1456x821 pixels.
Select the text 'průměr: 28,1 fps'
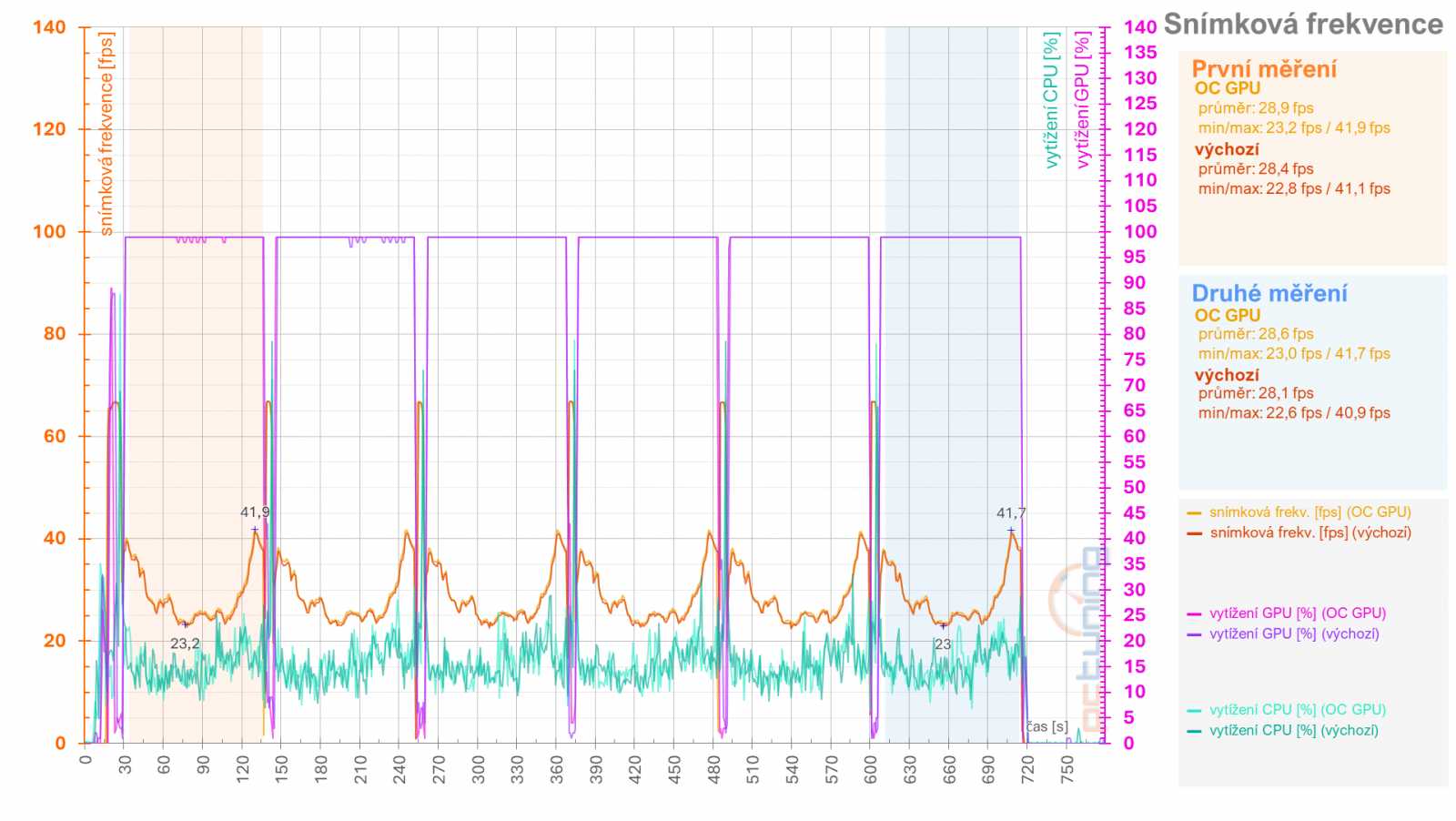[x=1256, y=393]
